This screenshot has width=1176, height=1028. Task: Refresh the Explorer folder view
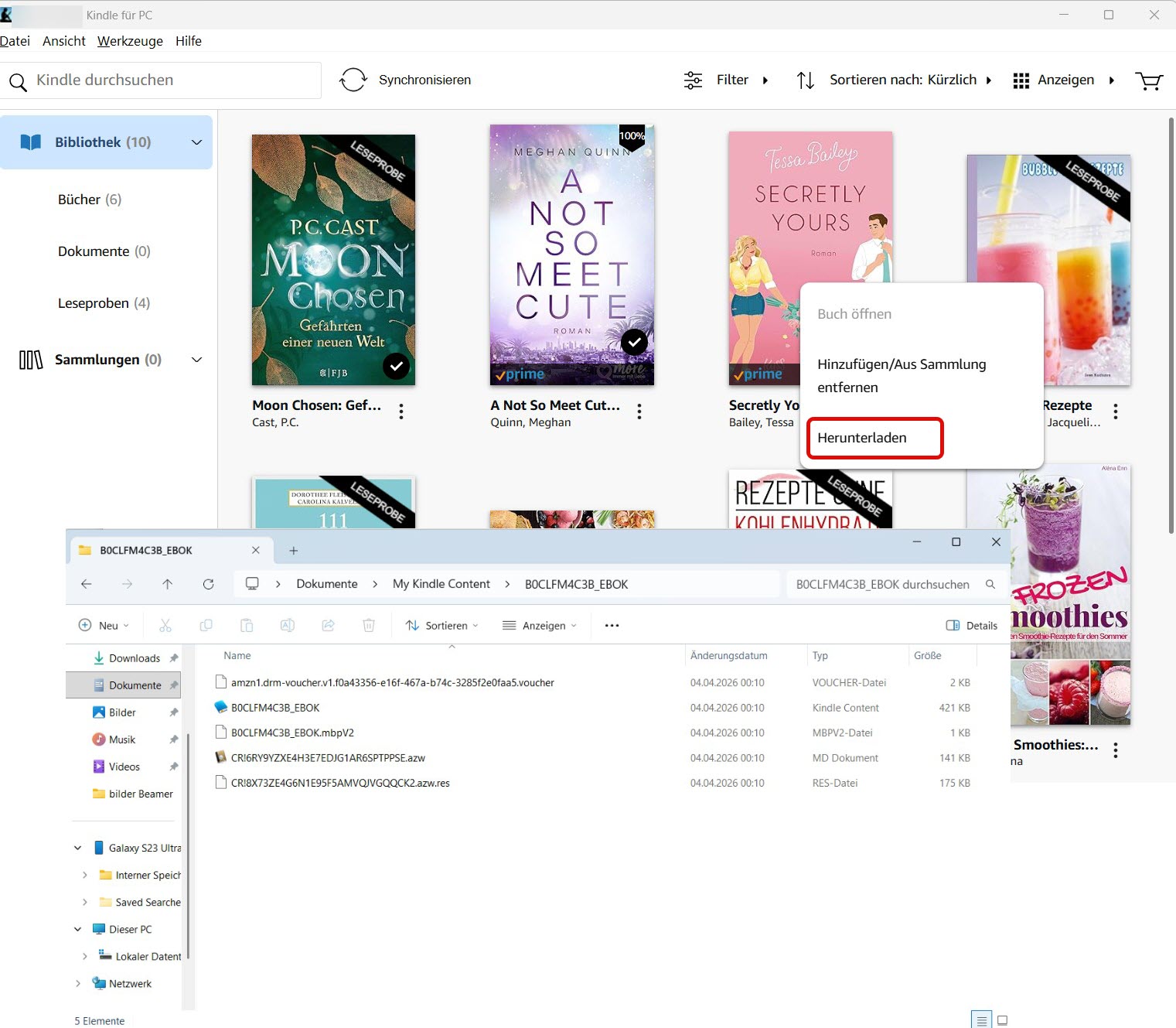coord(209,584)
